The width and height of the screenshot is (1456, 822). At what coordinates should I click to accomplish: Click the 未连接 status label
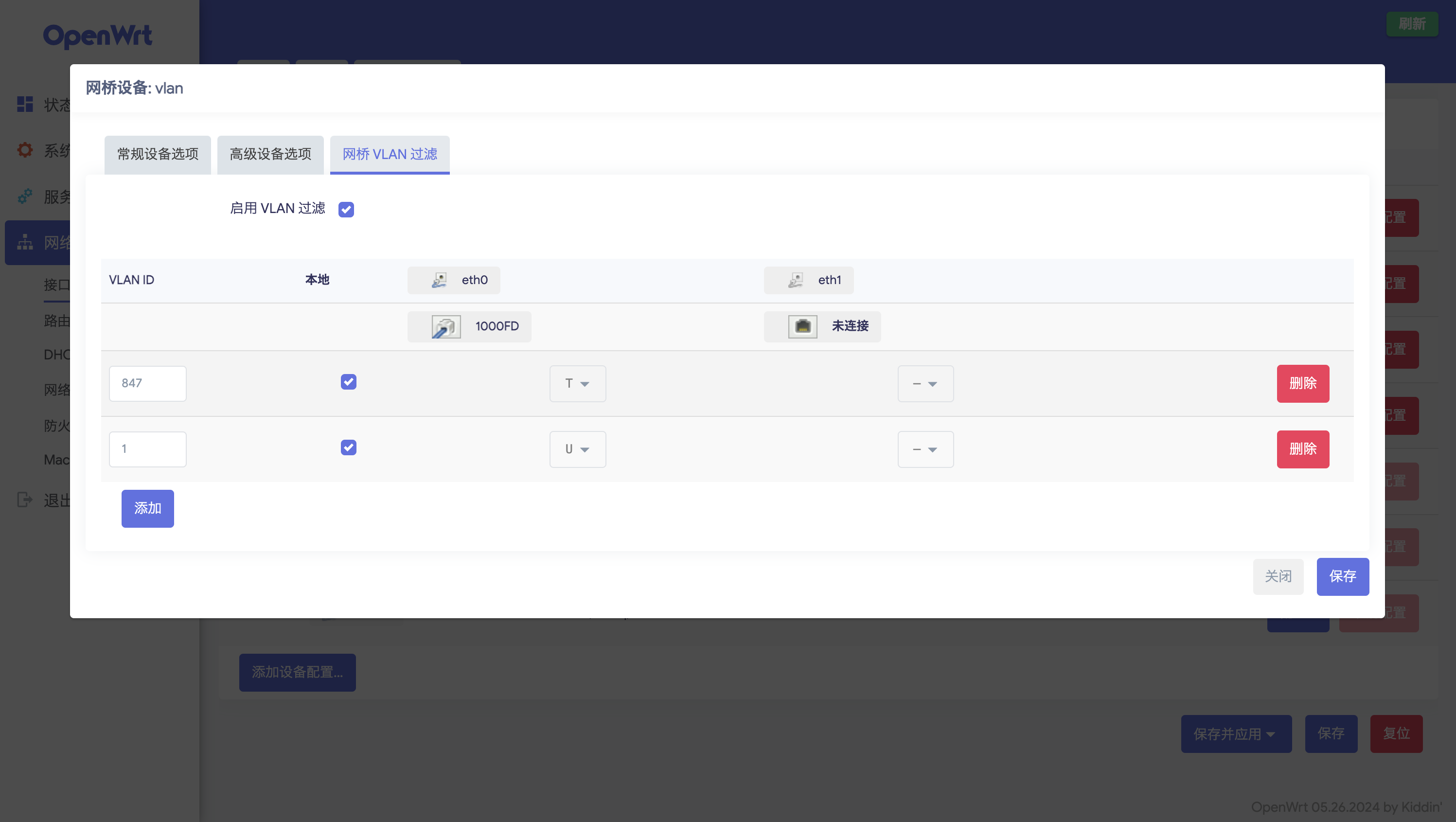coord(850,326)
